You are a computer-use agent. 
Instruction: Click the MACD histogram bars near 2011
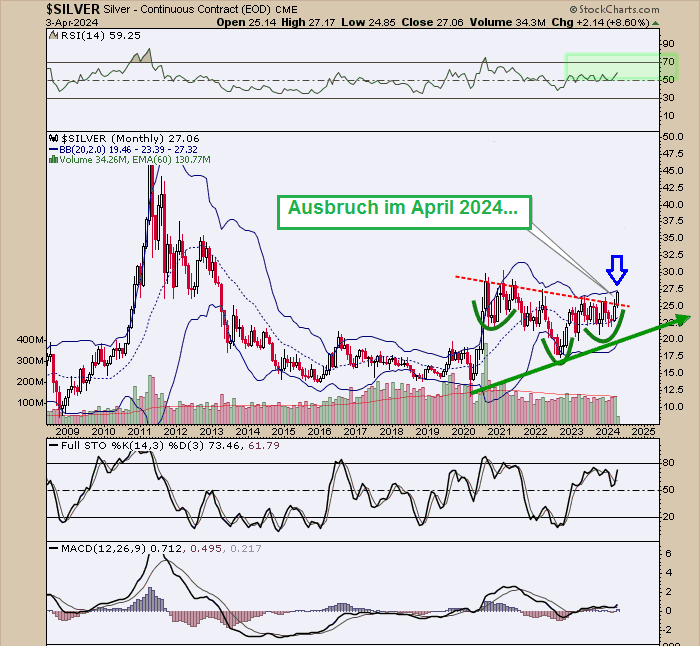pos(155,598)
